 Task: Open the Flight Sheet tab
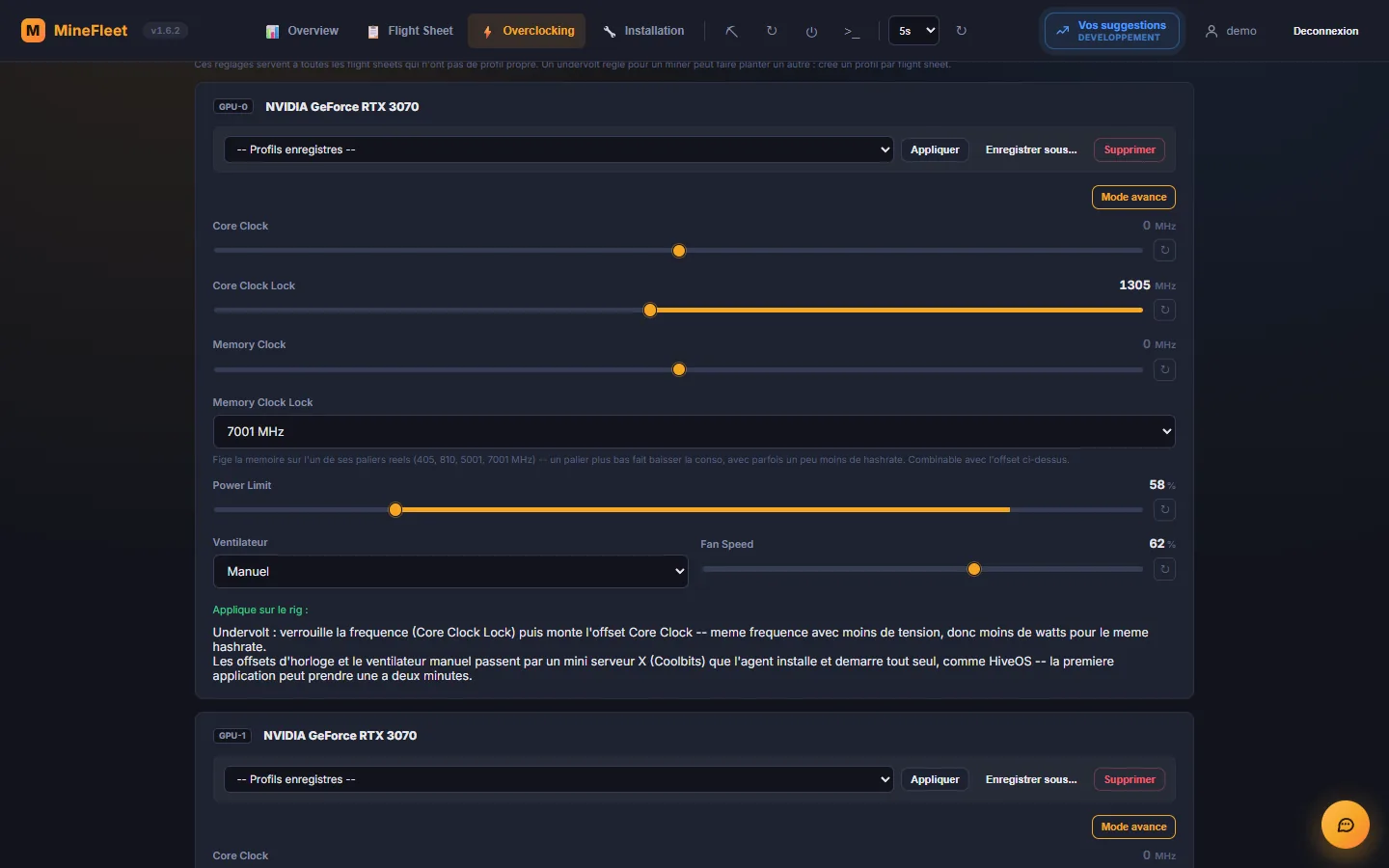pyautogui.click(x=410, y=31)
